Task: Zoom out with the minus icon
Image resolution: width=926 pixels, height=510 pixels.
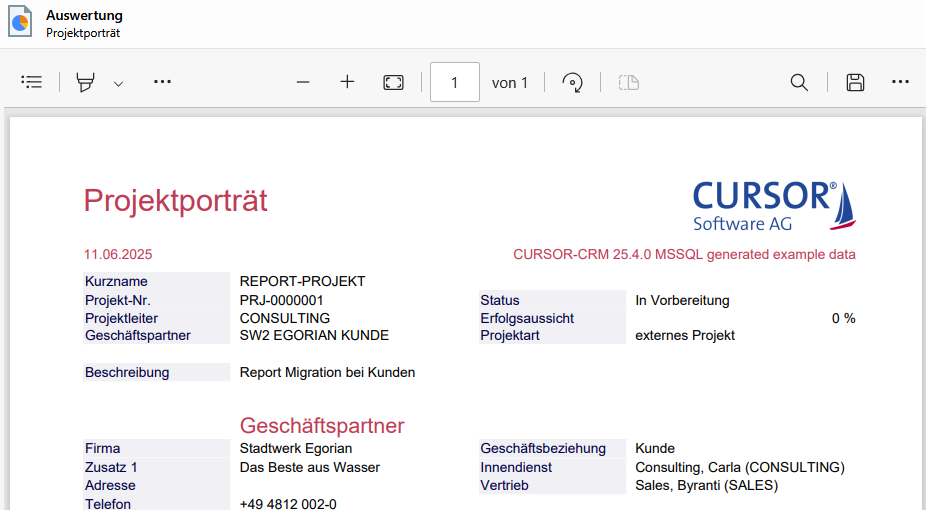Action: [303, 82]
